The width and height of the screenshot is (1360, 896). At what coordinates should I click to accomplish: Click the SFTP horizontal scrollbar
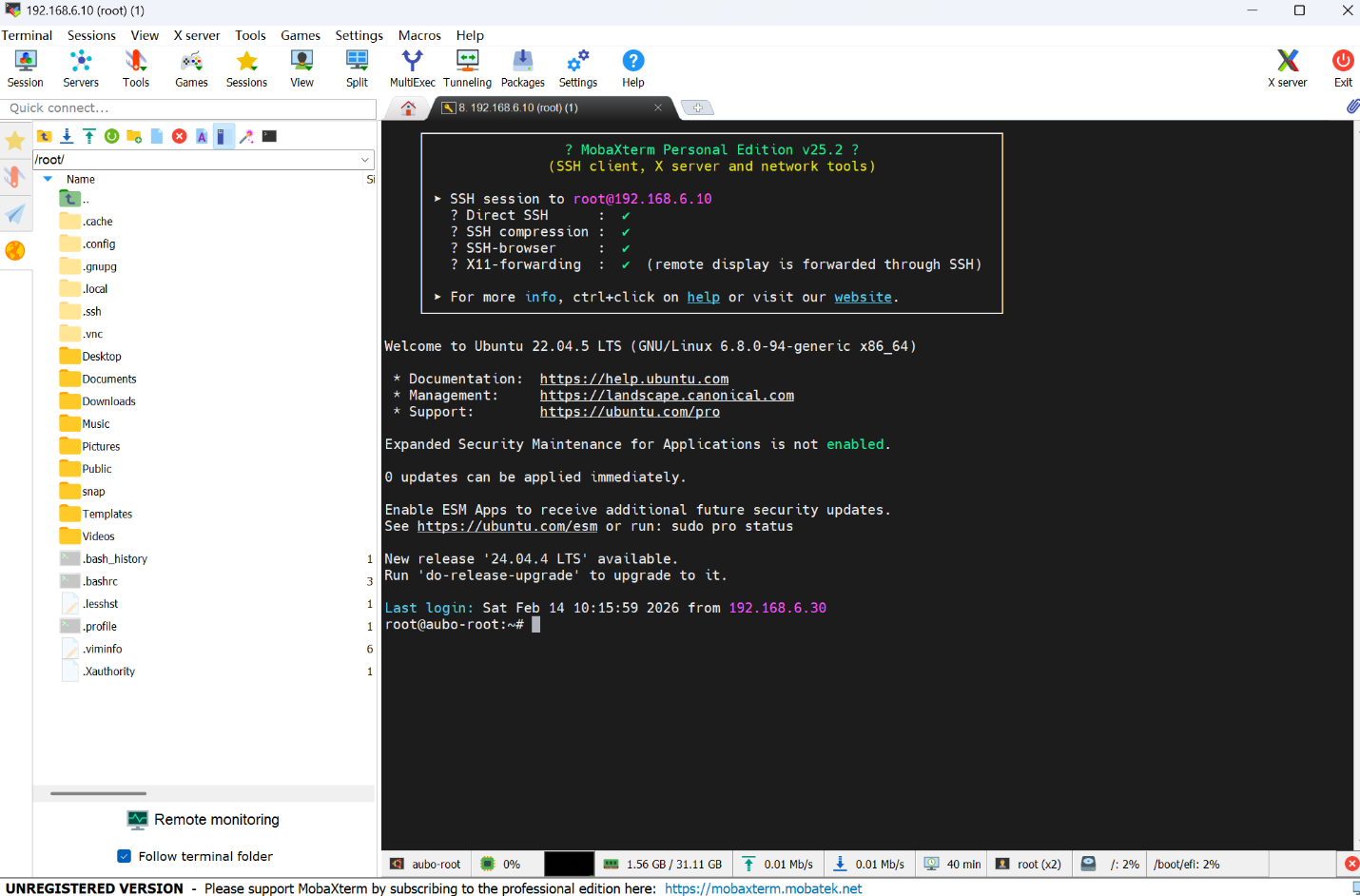coord(98,793)
